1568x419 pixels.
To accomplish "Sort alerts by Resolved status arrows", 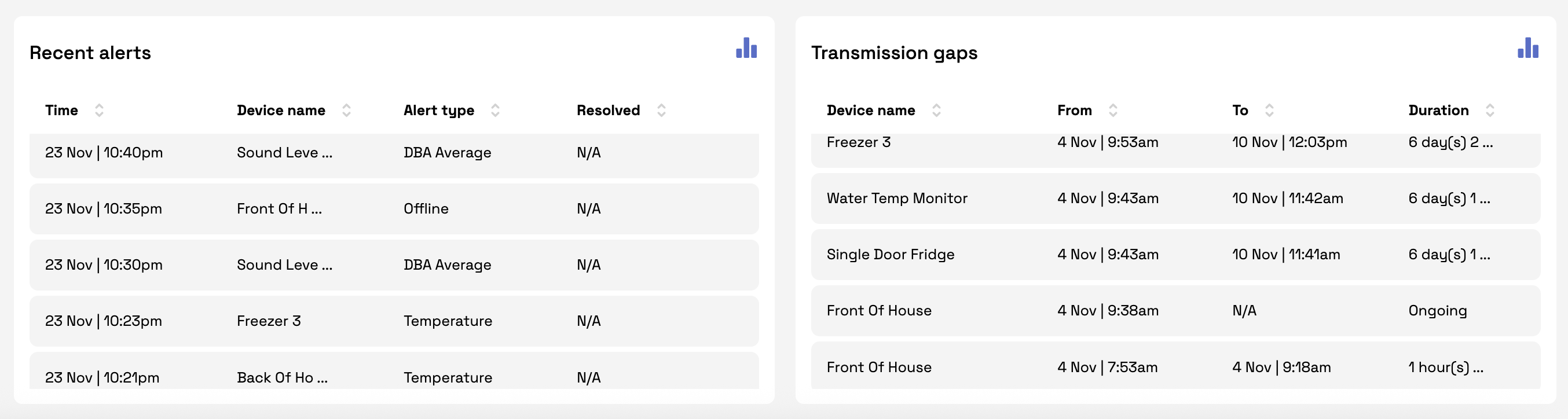I will point(661,110).
